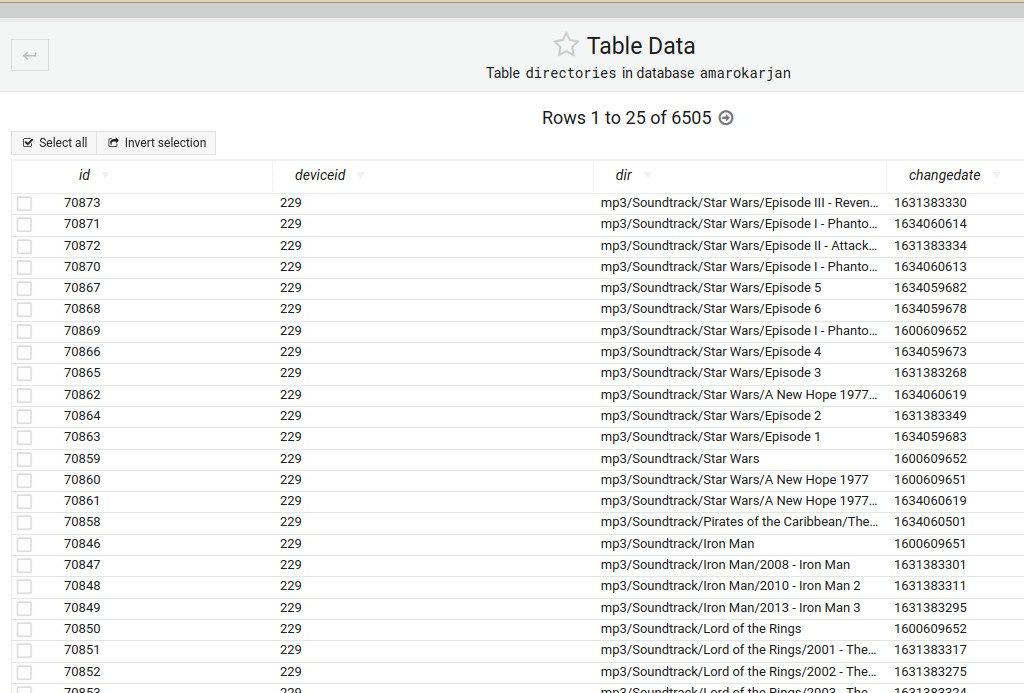Select the checkbox for row 70864
This screenshot has width=1024, height=693.
click(24, 416)
